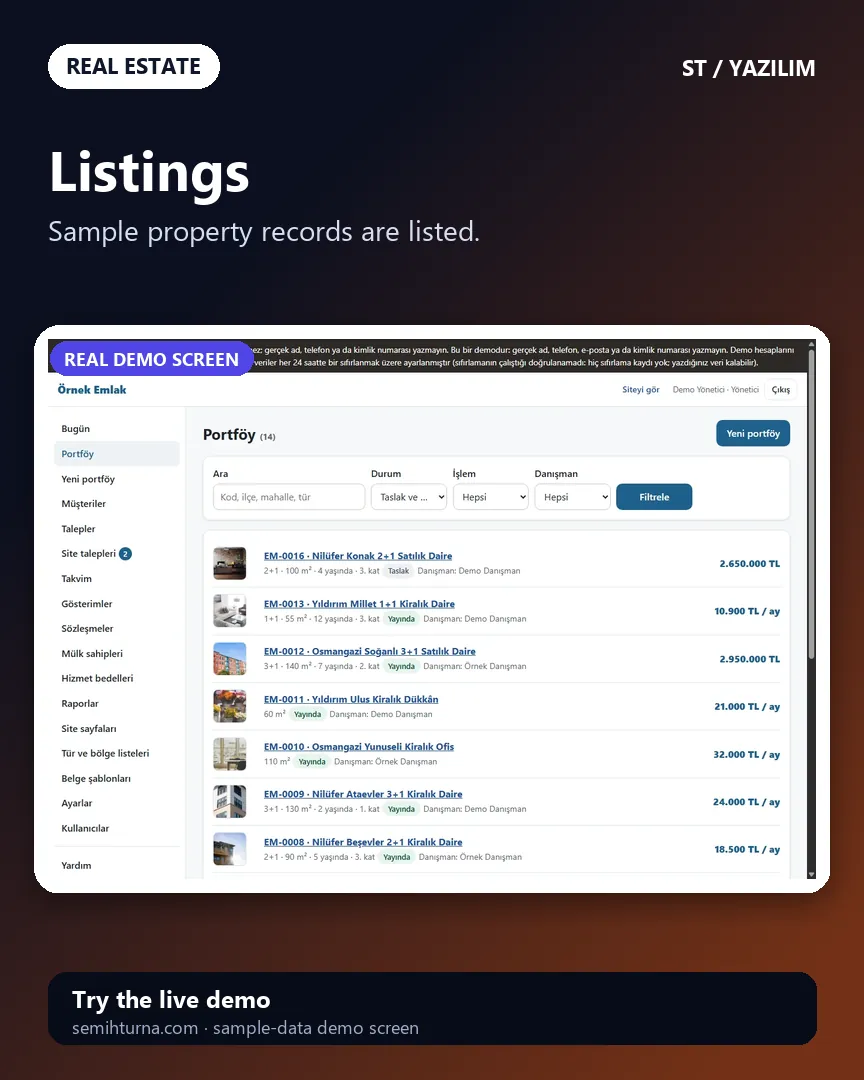This screenshot has height=1080, width=864.
Task: Click the Örnek Emlak logo link
Action: coord(92,390)
